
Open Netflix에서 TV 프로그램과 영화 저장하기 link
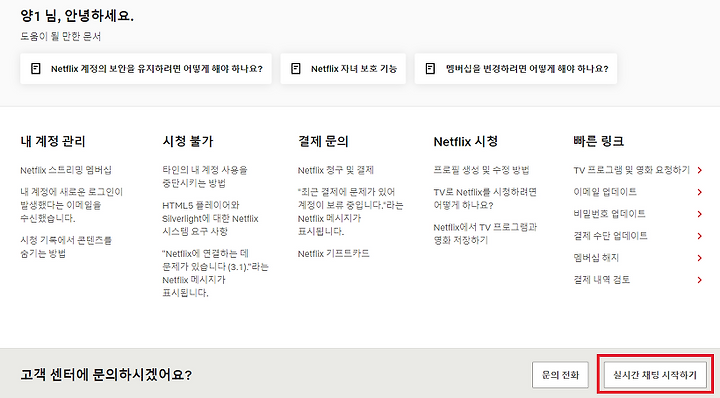[x=485, y=234]
